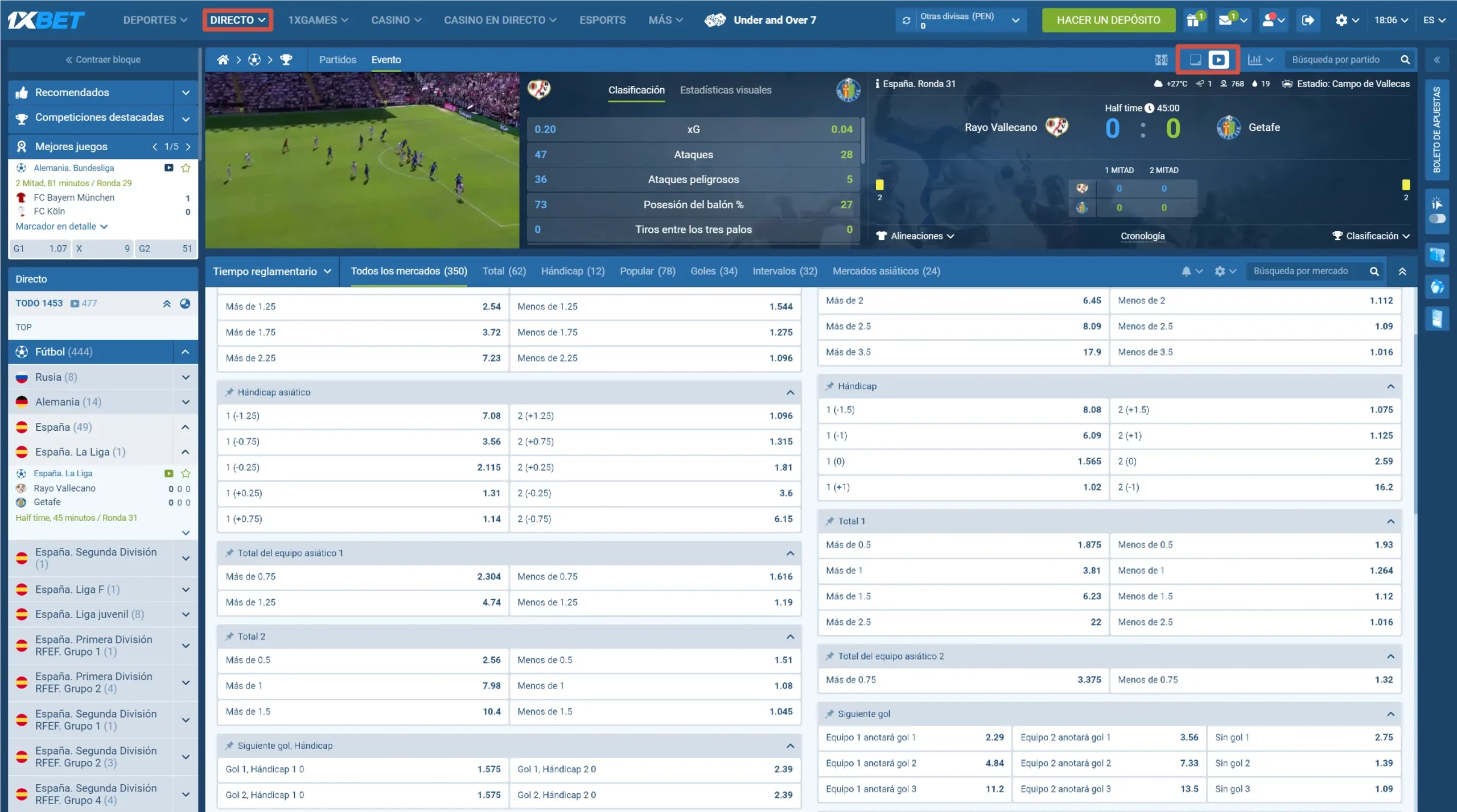Collapse right panel with double chevron

point(1437,60)
